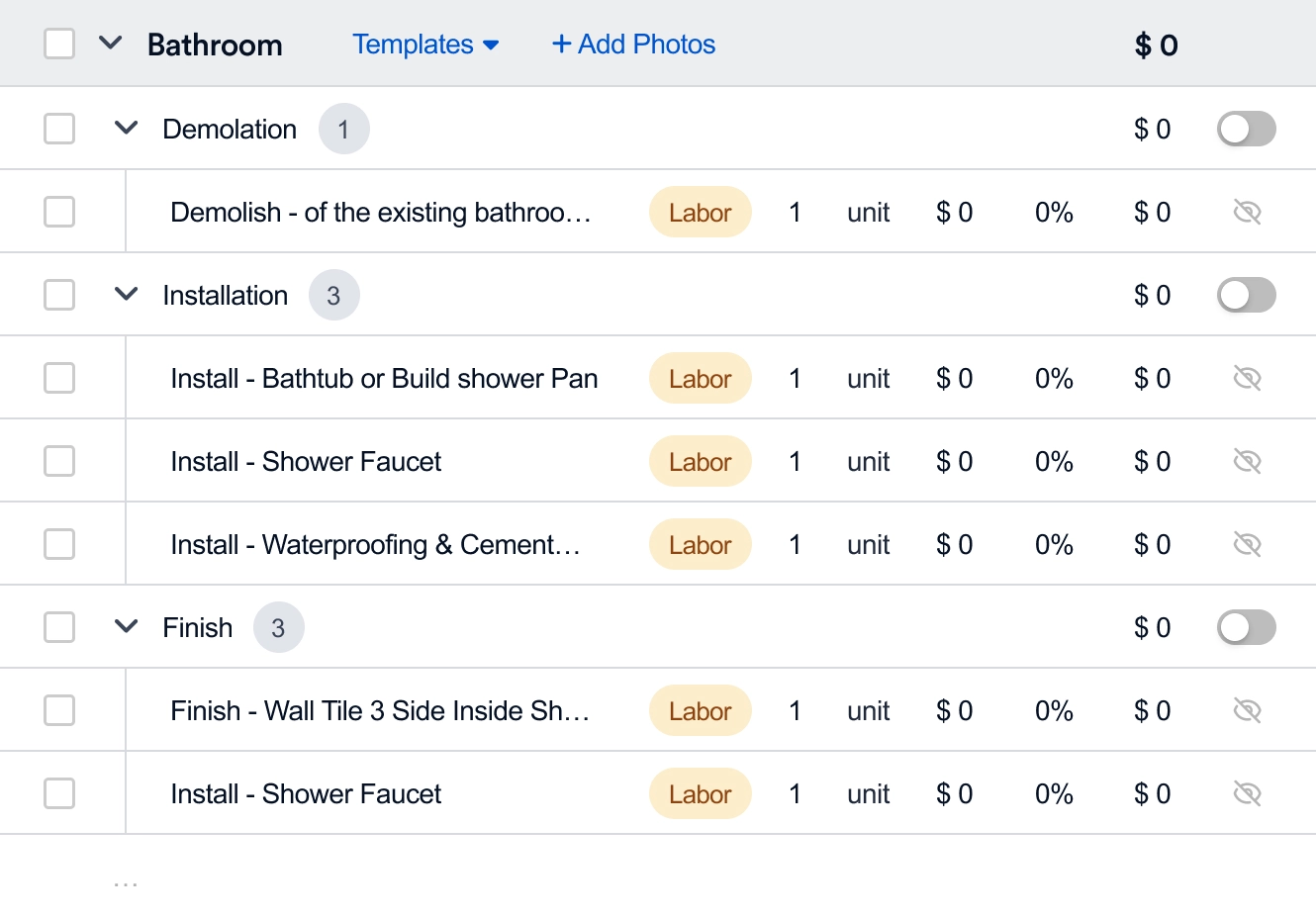
Task: Click the quantity field of Waterproofing row
Action: pyautogui.click(x=795, y=544)
